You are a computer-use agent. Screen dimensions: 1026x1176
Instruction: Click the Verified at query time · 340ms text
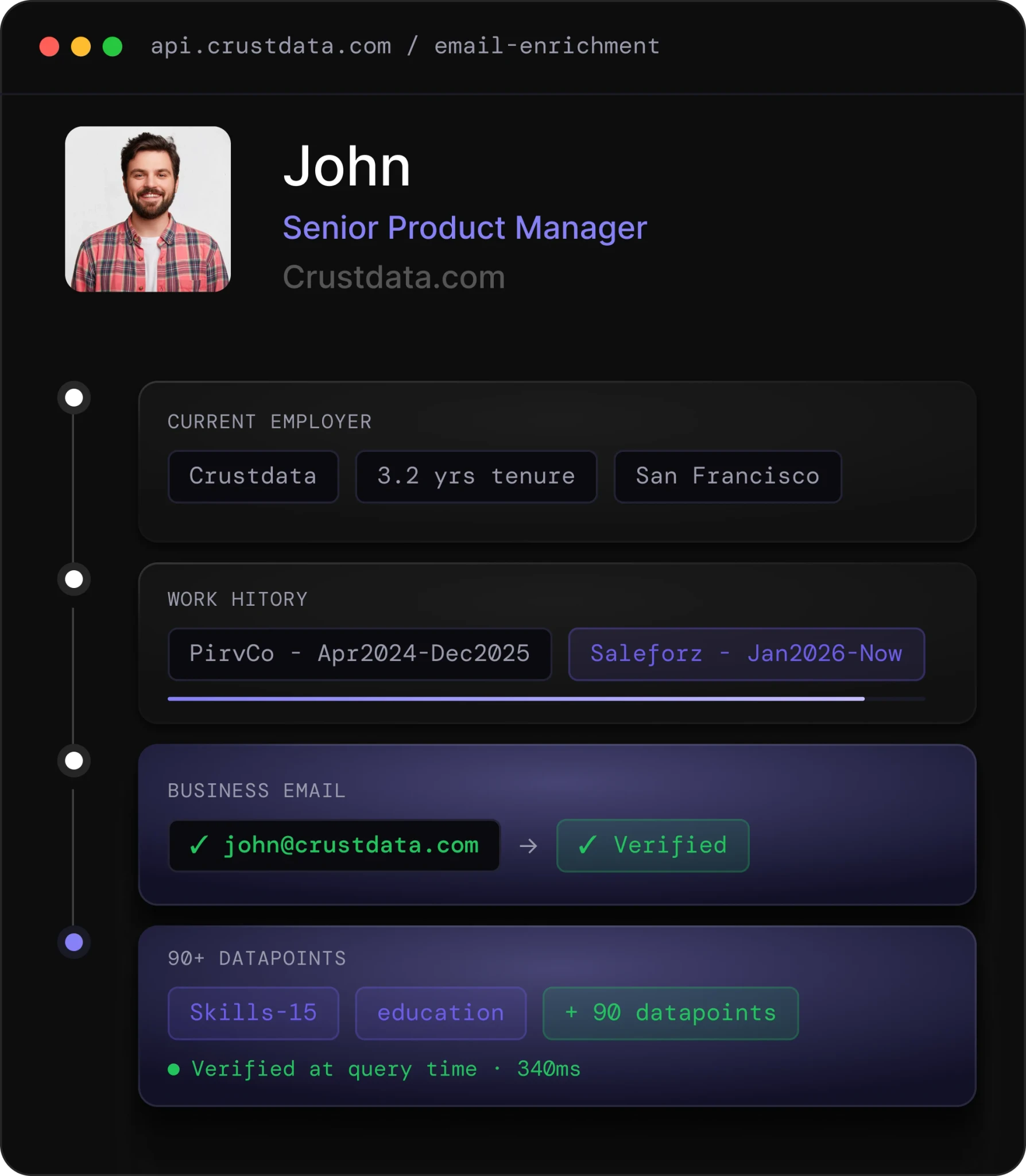(386, 1069)
